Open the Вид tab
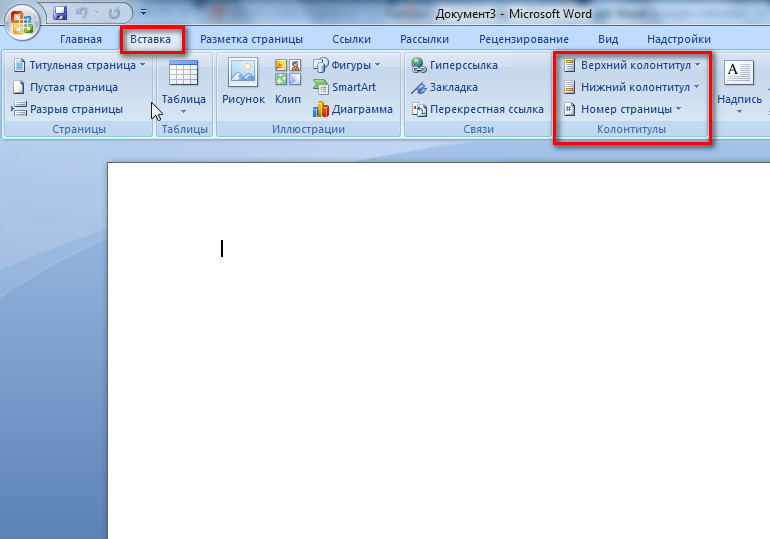 pyautogui.click(x=608, y=39)
